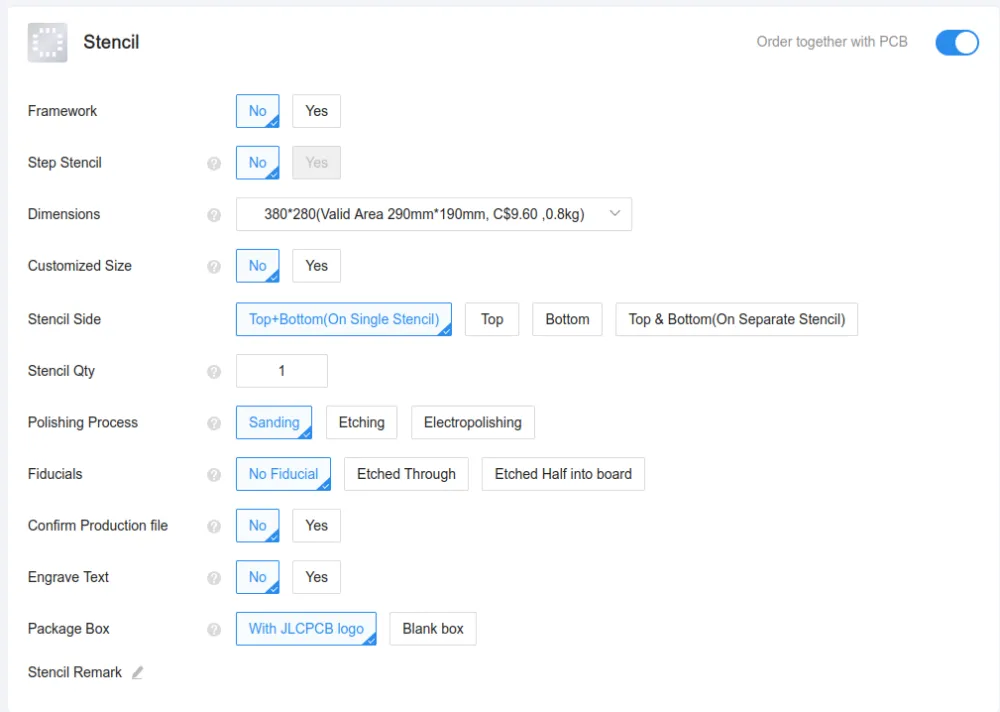Screen dimensions: 1000x712
Task: Click the help icon beside Step Stencil
Action: (x=214, y=163)
